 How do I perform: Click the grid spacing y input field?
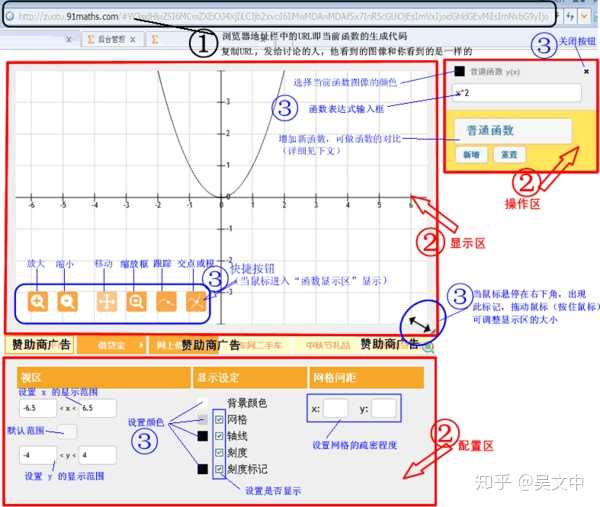click(383, 409)
